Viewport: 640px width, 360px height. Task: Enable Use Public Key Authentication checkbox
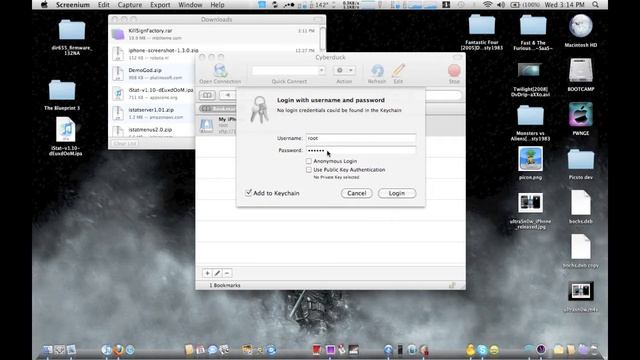click(309, 170)
